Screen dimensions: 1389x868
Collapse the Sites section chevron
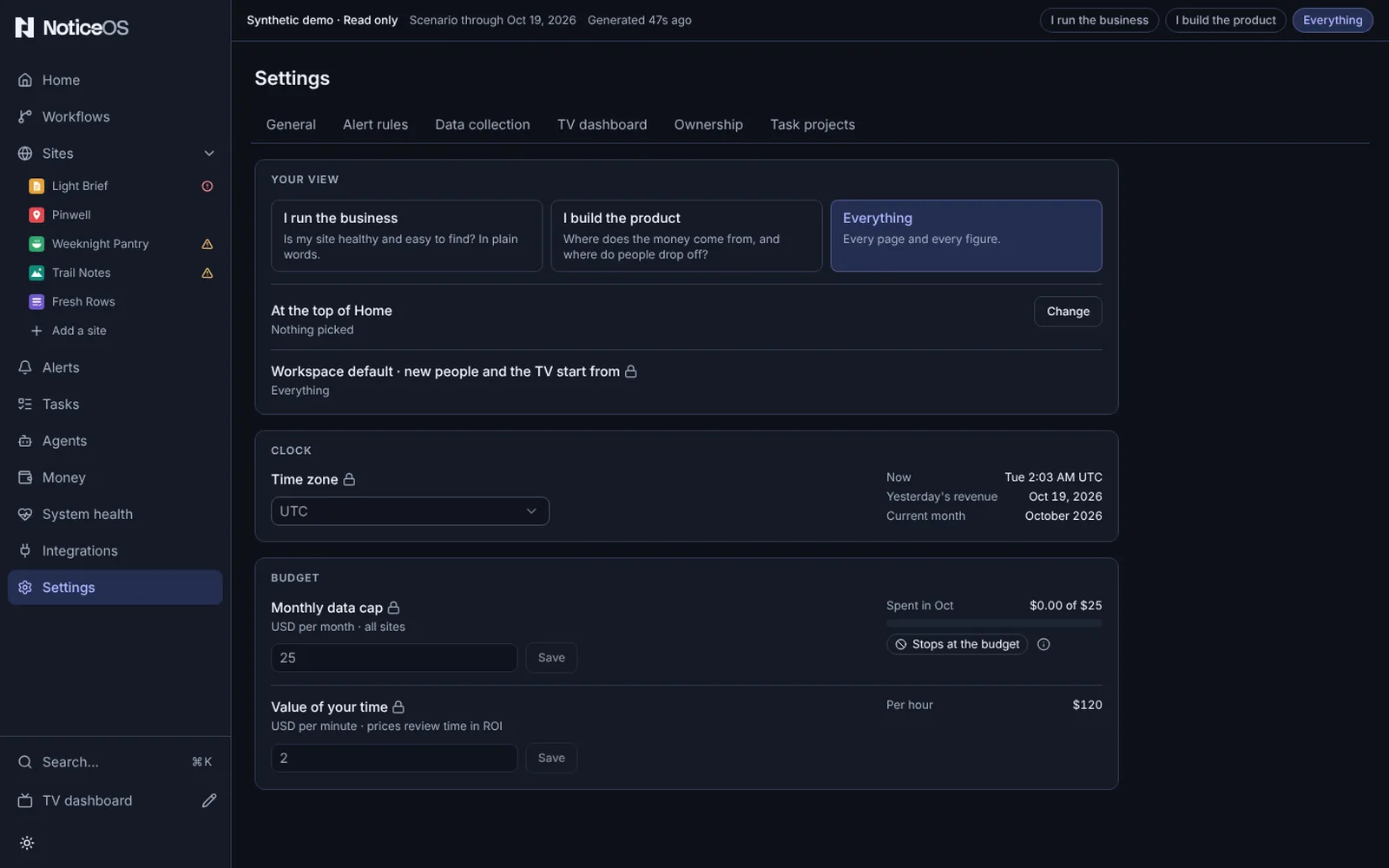[x=209, y=154]
